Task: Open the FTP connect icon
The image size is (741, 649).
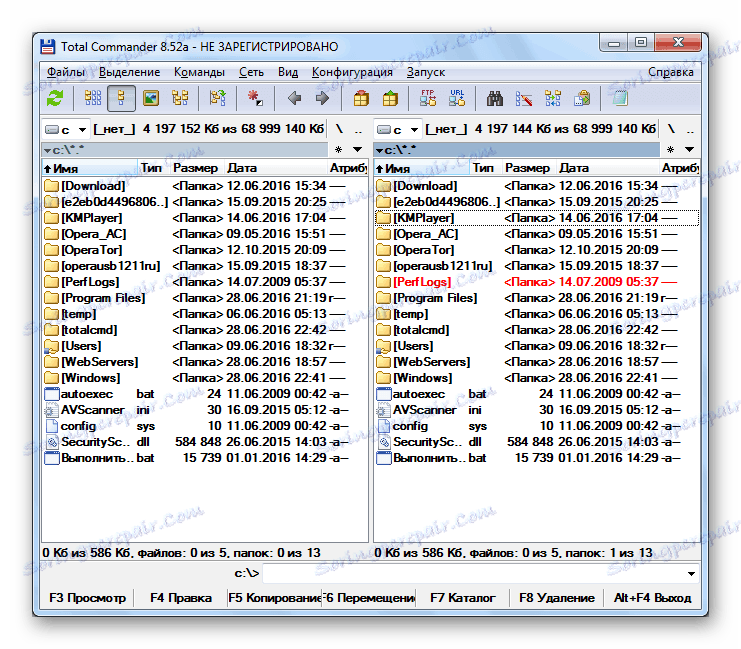Action: (x=428, y=98)
